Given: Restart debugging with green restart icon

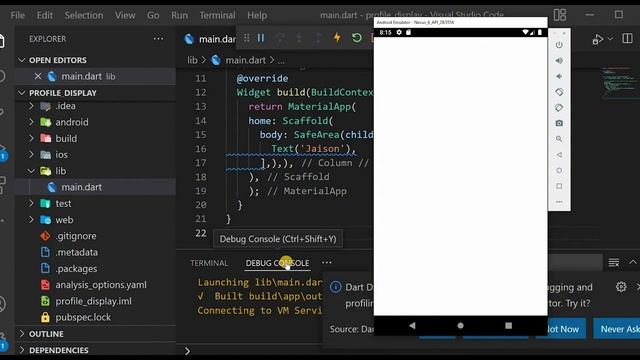Looking at the screenshot, I should [x=357, y=38].
